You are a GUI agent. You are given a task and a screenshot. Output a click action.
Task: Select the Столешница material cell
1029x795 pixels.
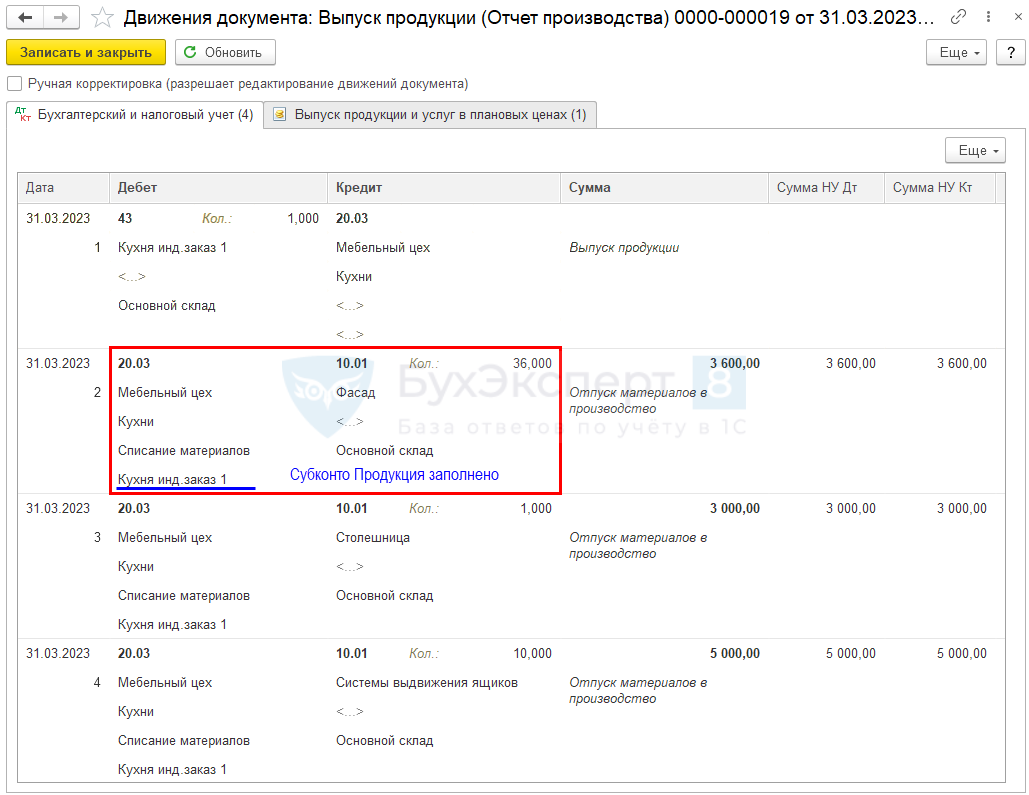coord(373,538)
